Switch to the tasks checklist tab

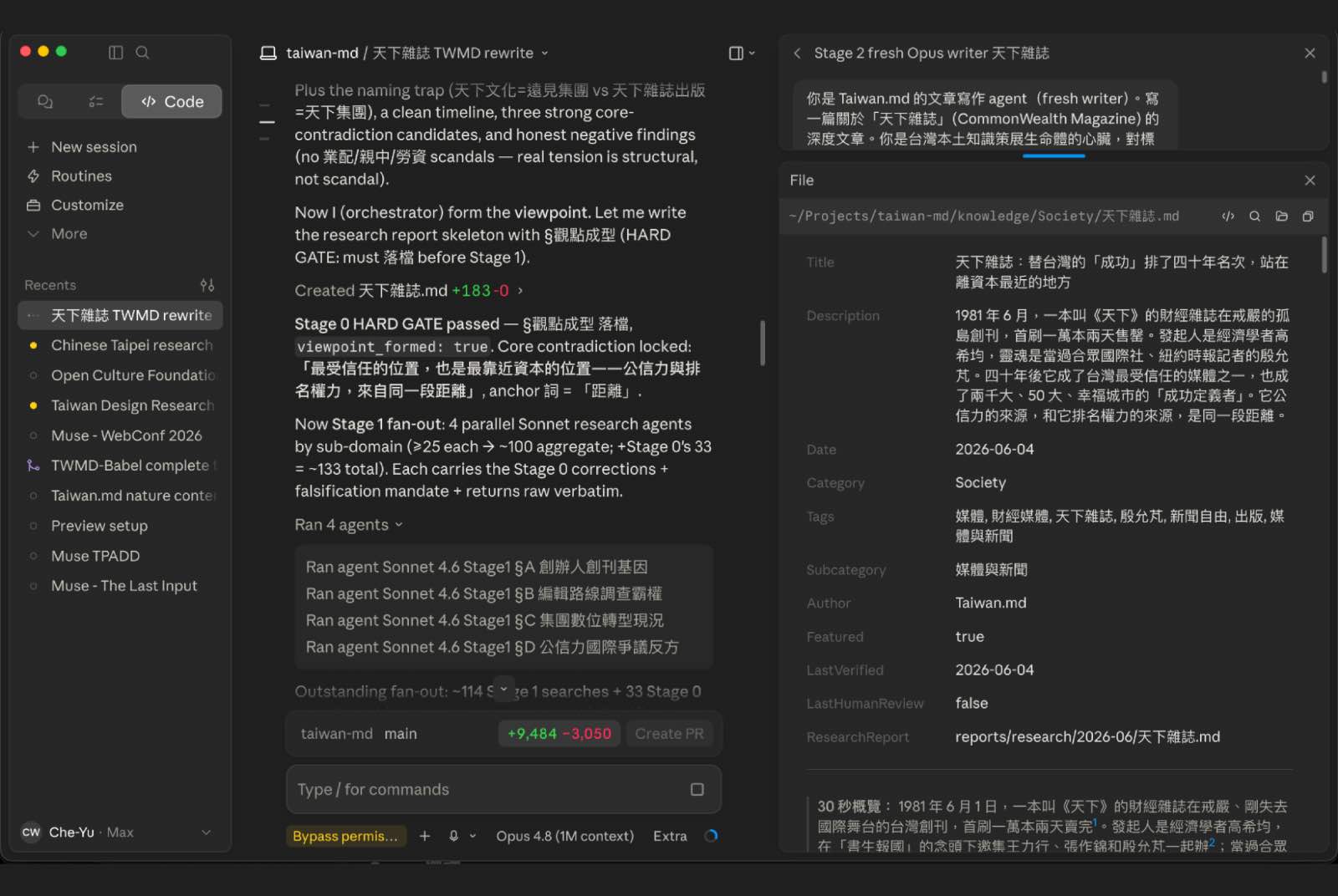coord(96,102)
